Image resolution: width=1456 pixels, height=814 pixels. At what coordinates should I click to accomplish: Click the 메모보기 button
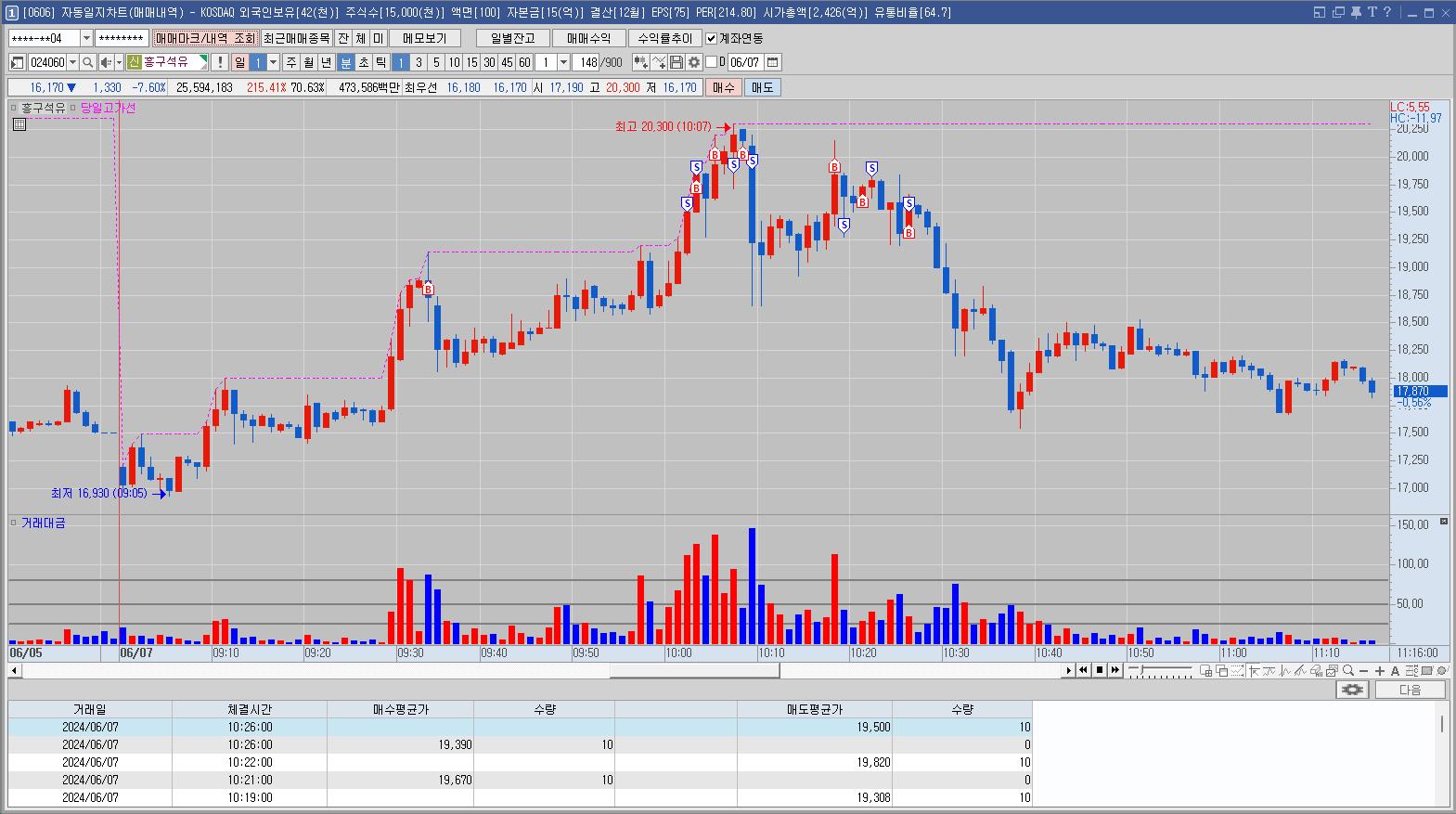click(425, 38)
